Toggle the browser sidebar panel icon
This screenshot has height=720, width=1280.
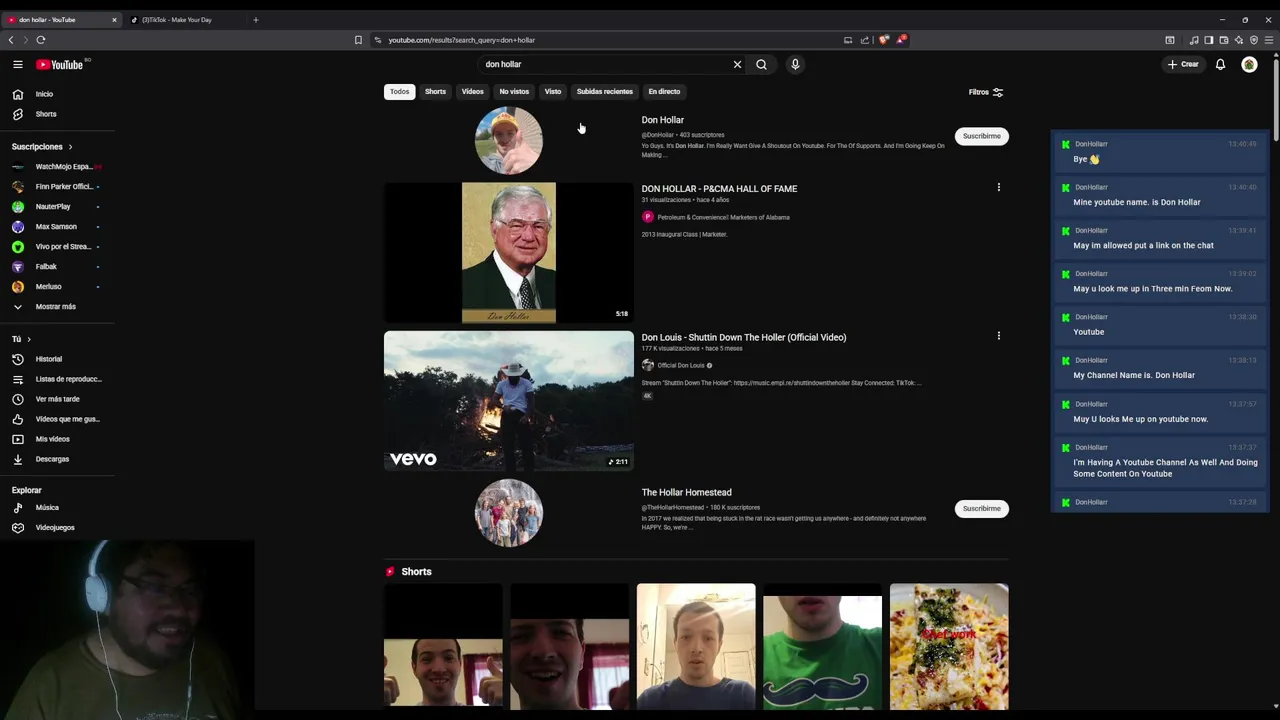(1208, 40)
